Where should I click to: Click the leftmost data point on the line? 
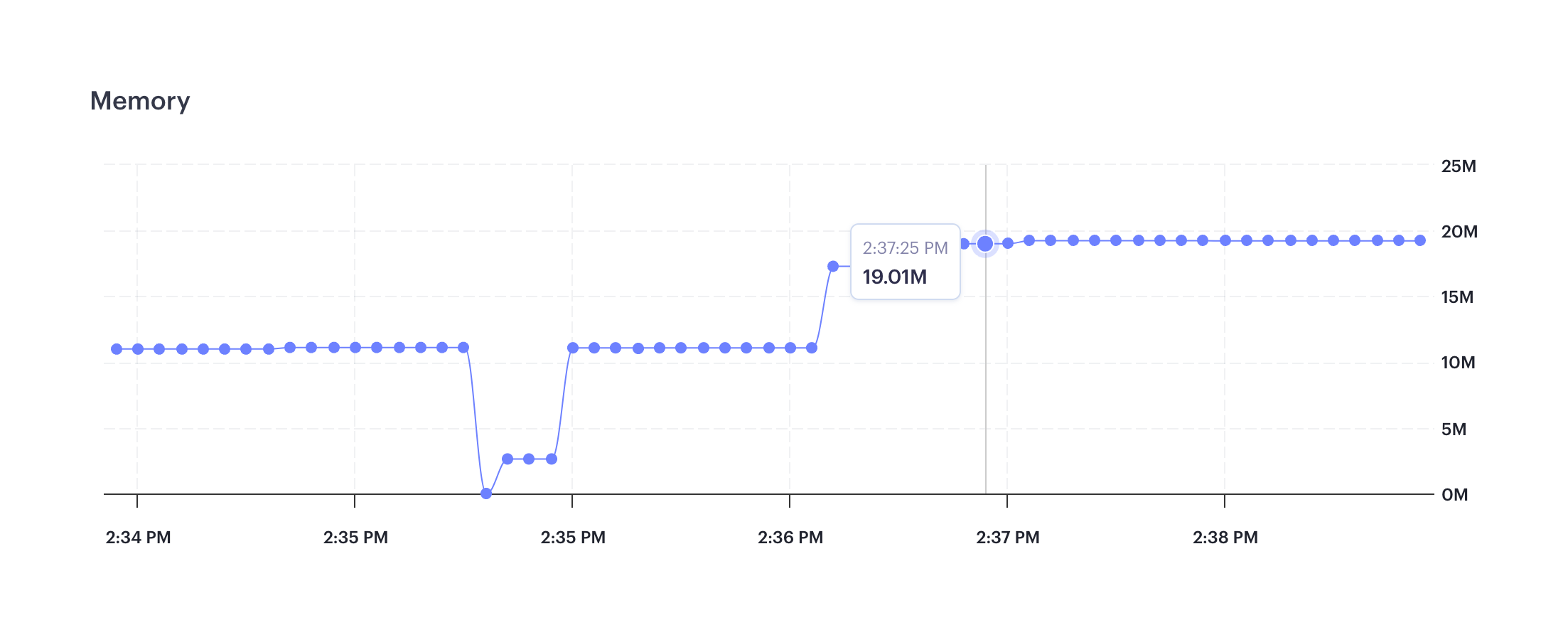pos(117,349)
